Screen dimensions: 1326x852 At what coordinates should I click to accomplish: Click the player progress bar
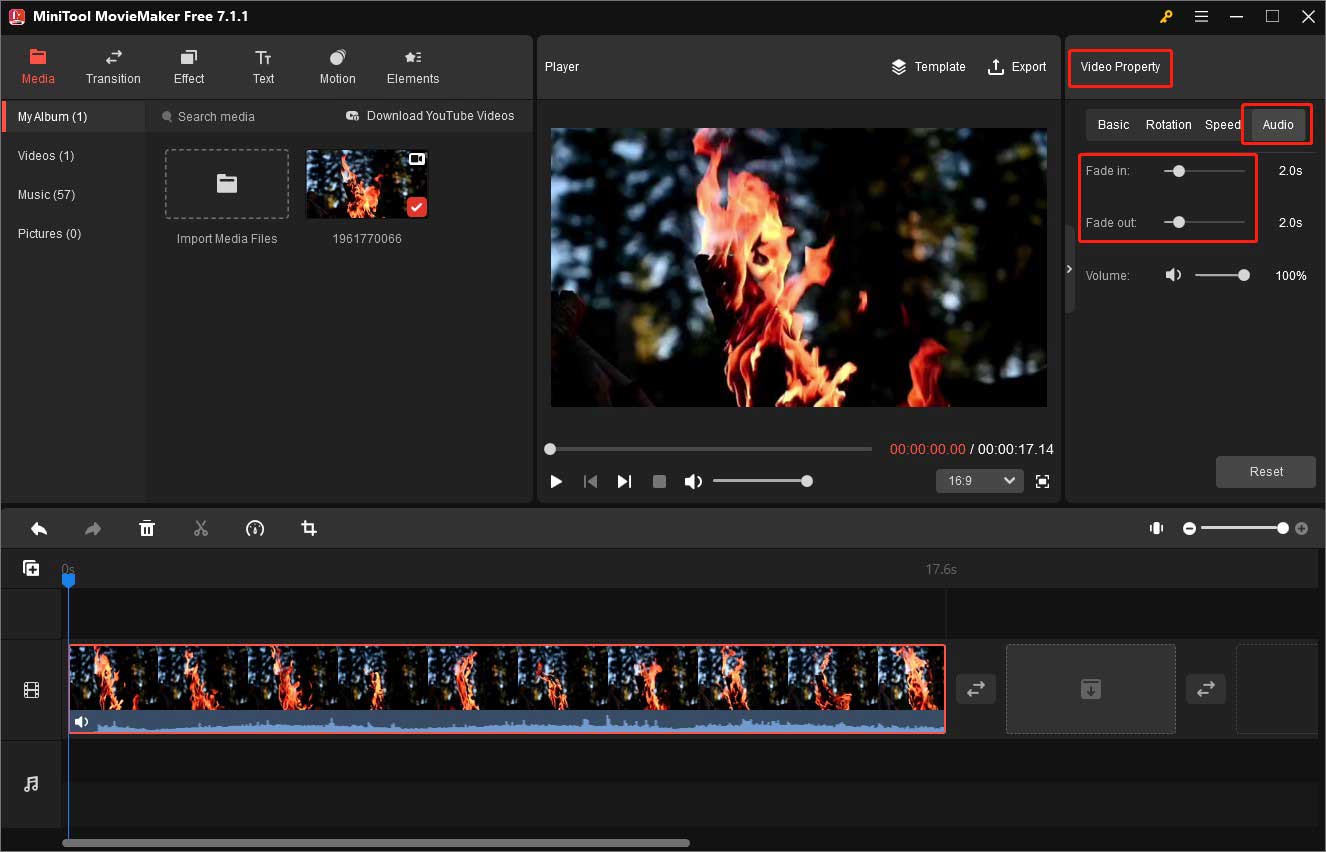coord(710,449)
